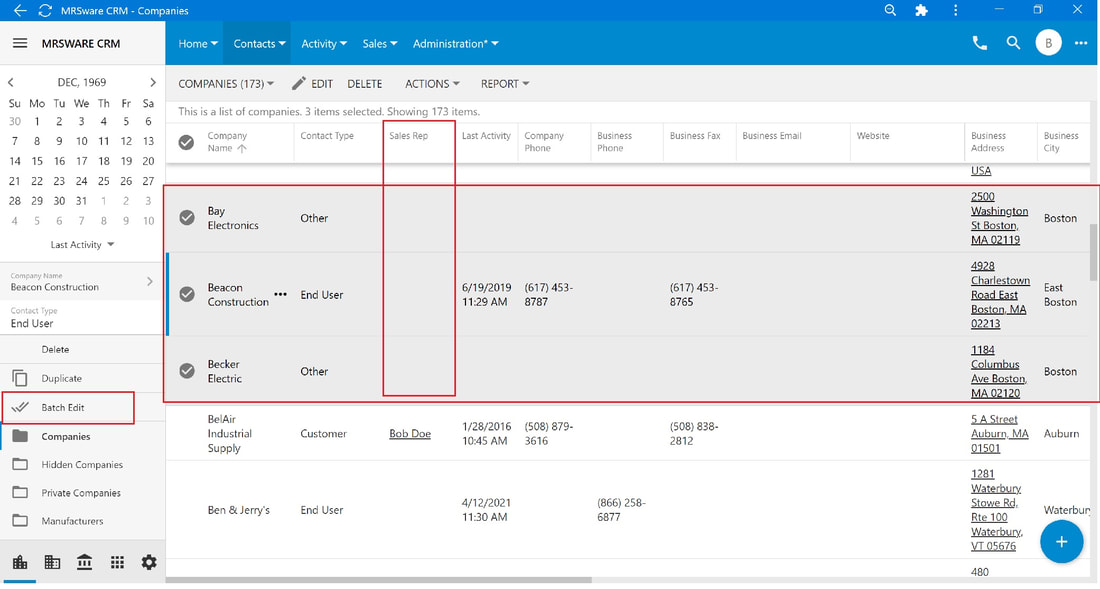The width and height of the screenshot is (1100, 589).
Task: Open the hamburger menu beside MRSWARE CRM
Action: pyautogui.click(x=20, y=43)
